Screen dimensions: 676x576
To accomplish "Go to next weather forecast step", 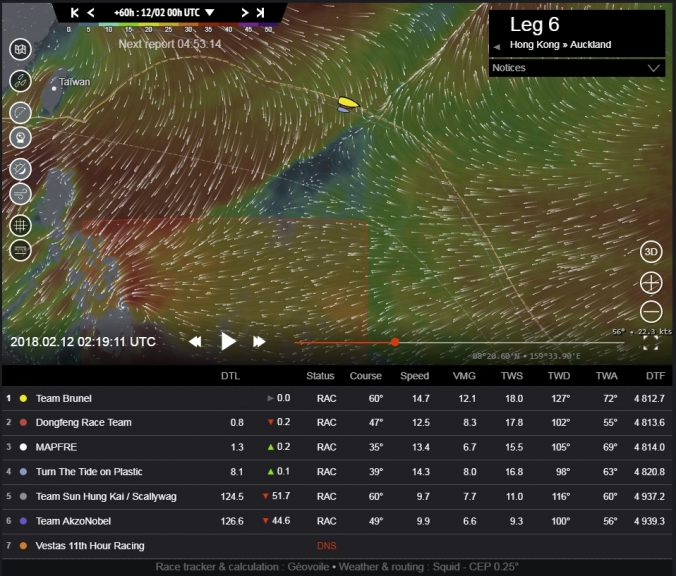I will 244,13.
